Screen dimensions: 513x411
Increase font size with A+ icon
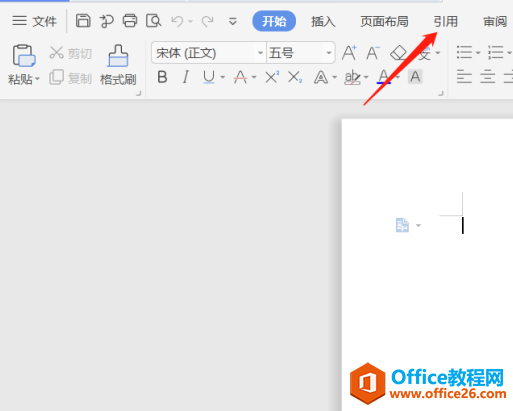(349, 53)
